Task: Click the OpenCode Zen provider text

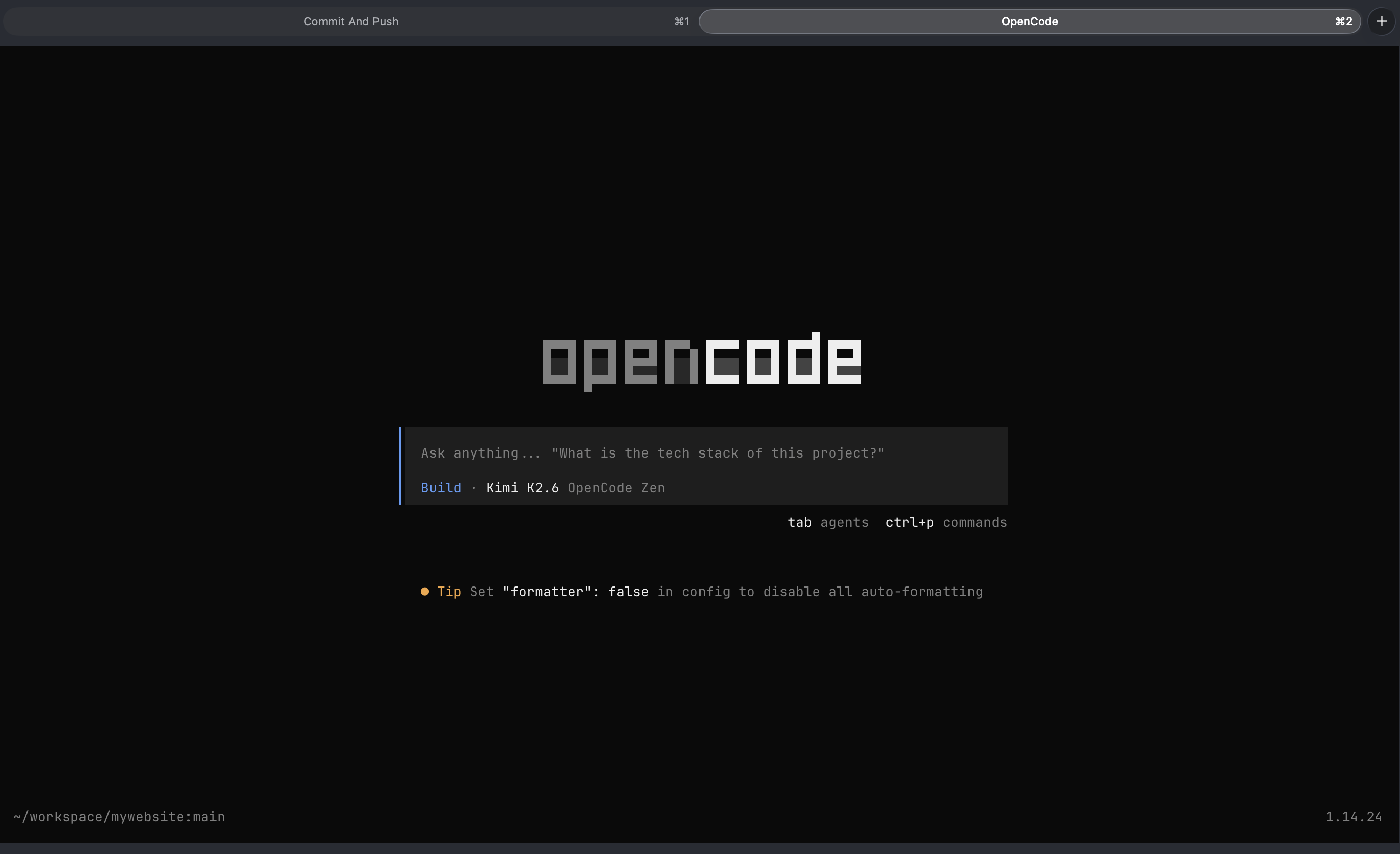Action: point(616,488)
